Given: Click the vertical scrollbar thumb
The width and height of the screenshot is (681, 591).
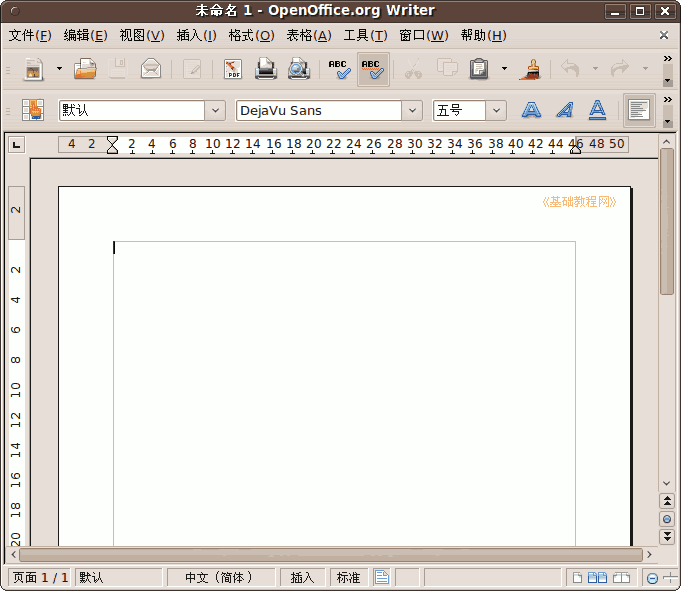Looking at the screenshot, I should click(x=667, y=222).
